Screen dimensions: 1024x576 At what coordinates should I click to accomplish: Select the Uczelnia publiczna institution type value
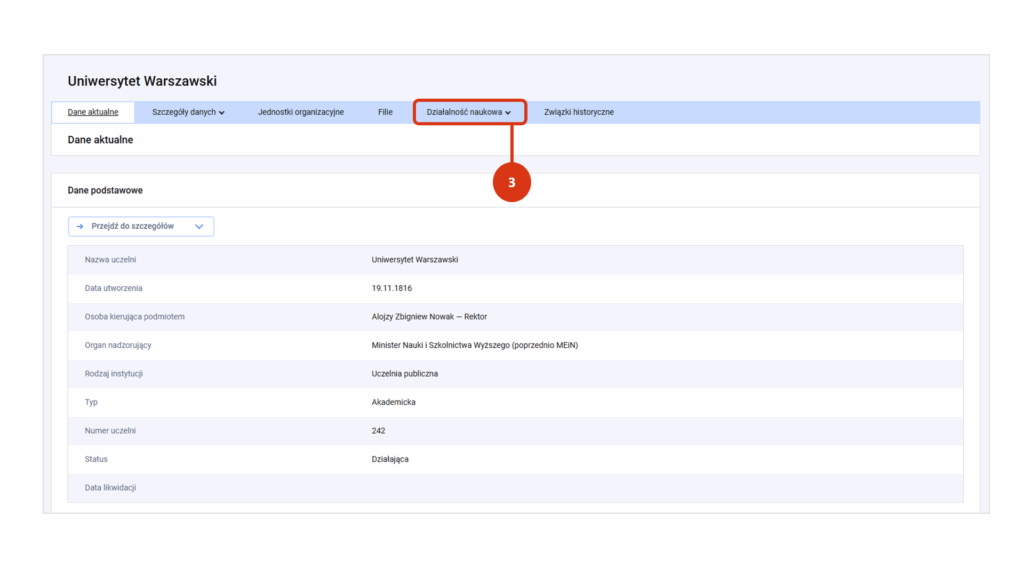[x=404, y=374]
